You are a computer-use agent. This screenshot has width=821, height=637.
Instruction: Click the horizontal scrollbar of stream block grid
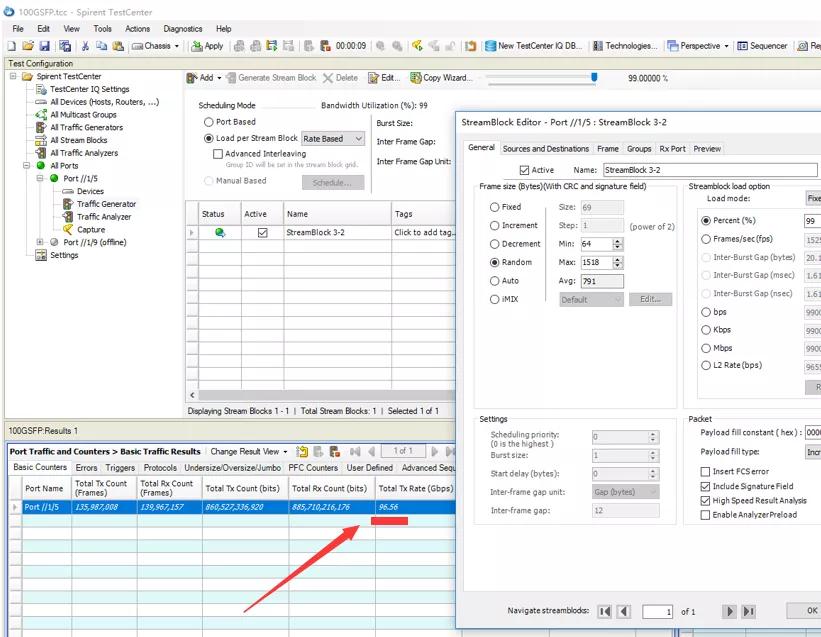tap(325, 395)
